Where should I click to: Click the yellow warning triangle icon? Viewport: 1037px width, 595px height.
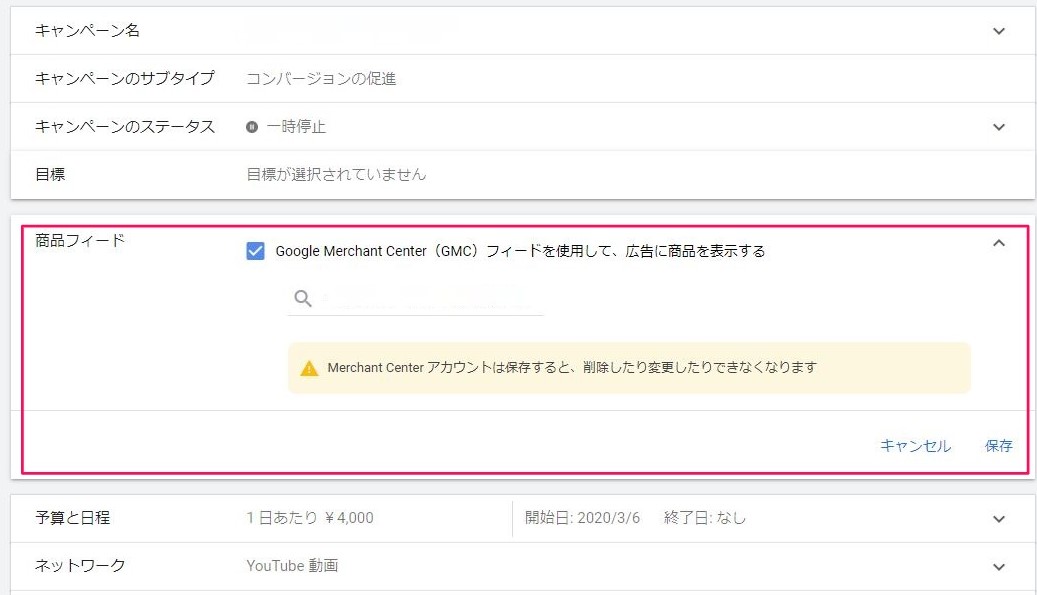310,368
